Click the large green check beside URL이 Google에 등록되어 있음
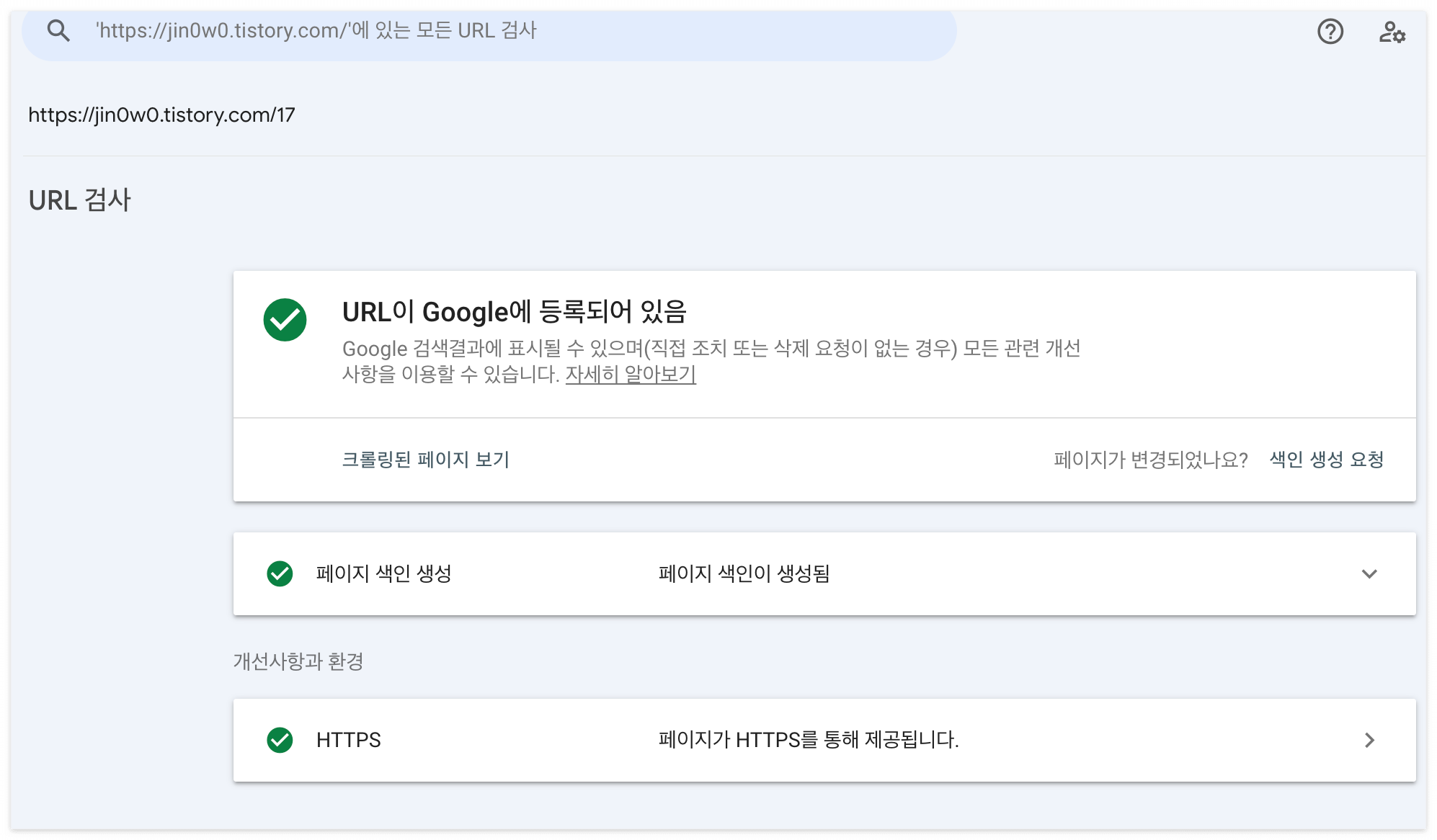 coord(285,320)
